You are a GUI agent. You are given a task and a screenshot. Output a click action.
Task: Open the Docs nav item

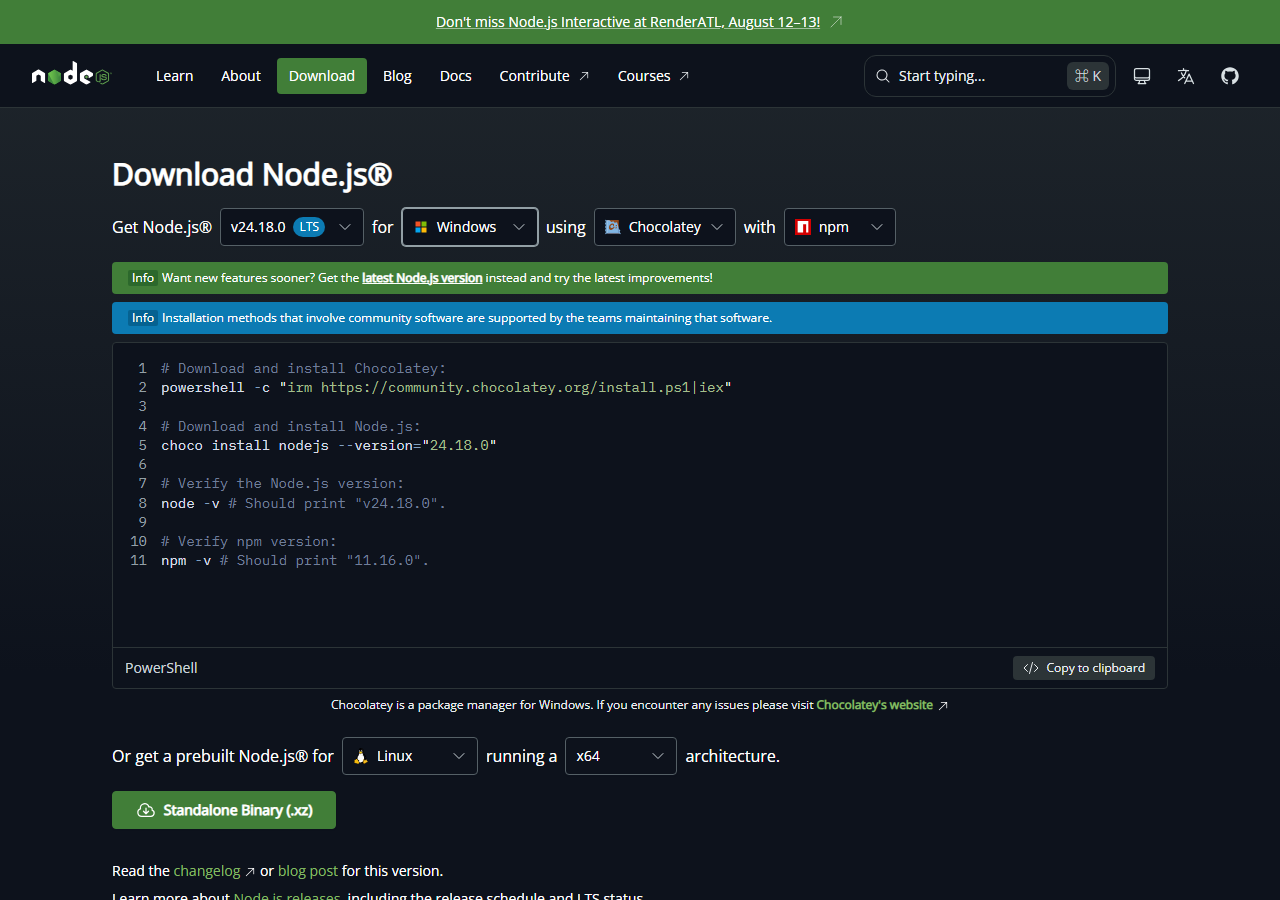(456, 76)
